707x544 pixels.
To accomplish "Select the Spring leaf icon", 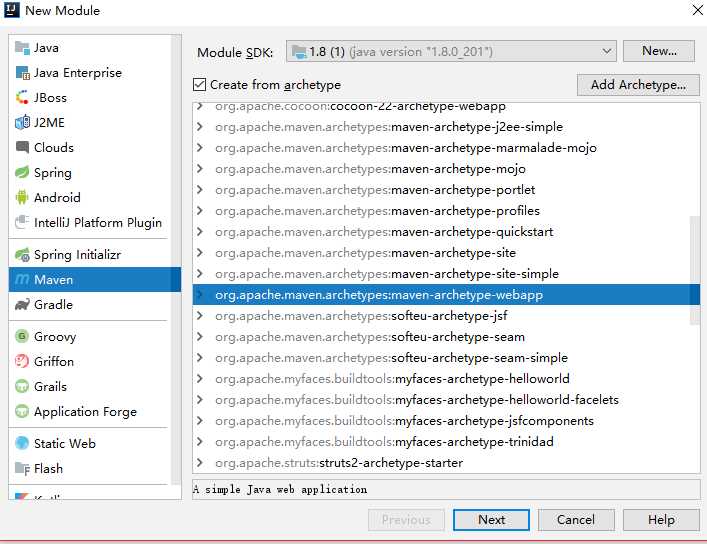I will [x=22, y=172].
